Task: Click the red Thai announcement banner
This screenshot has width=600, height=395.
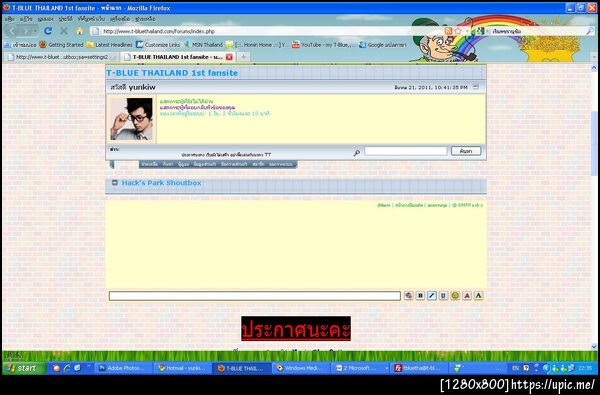Action: pos(296,328)
